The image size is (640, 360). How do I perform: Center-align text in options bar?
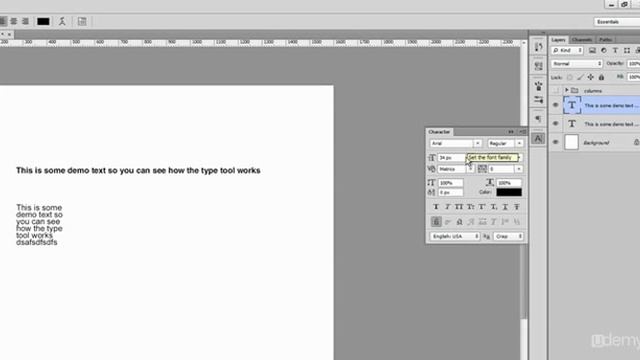click(x=14, y=21)
